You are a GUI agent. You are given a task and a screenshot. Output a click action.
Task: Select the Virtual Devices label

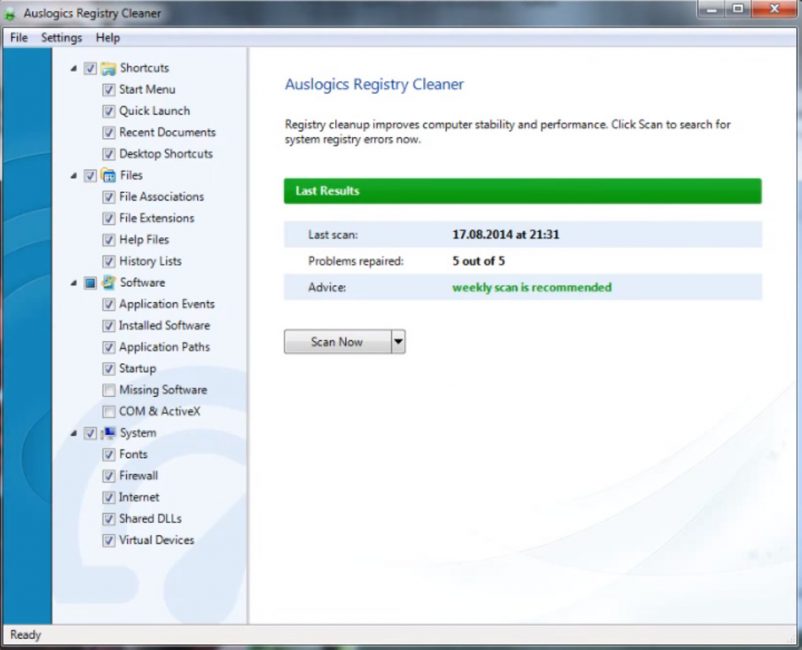click(157, 541)
